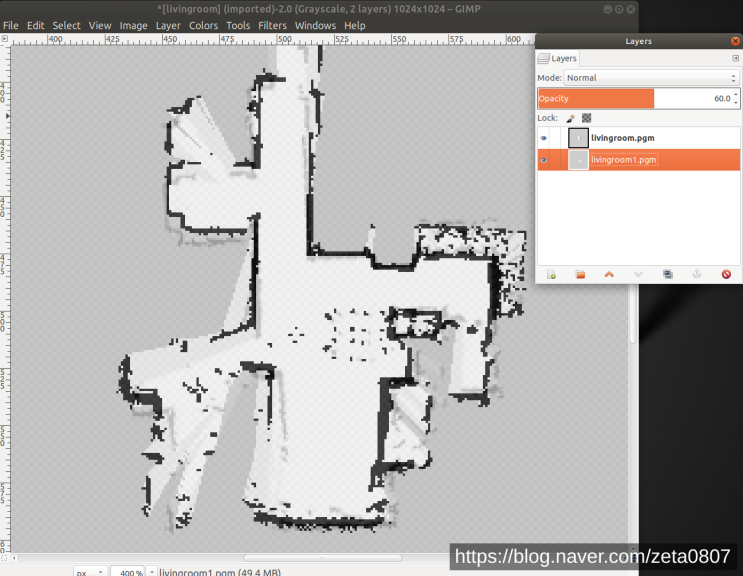Close the Layers dock window
The image size is (743, 576).
coord(735,41)
